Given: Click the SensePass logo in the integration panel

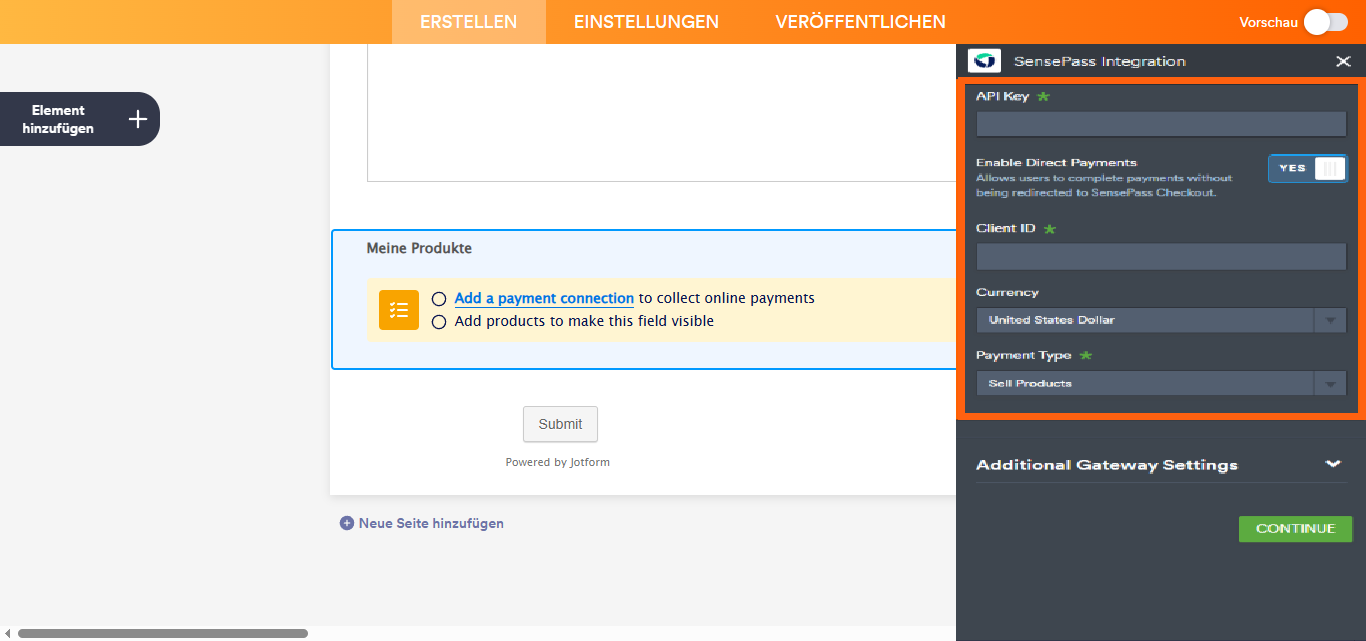Looking at the screenshot, I should click(984, 60).
